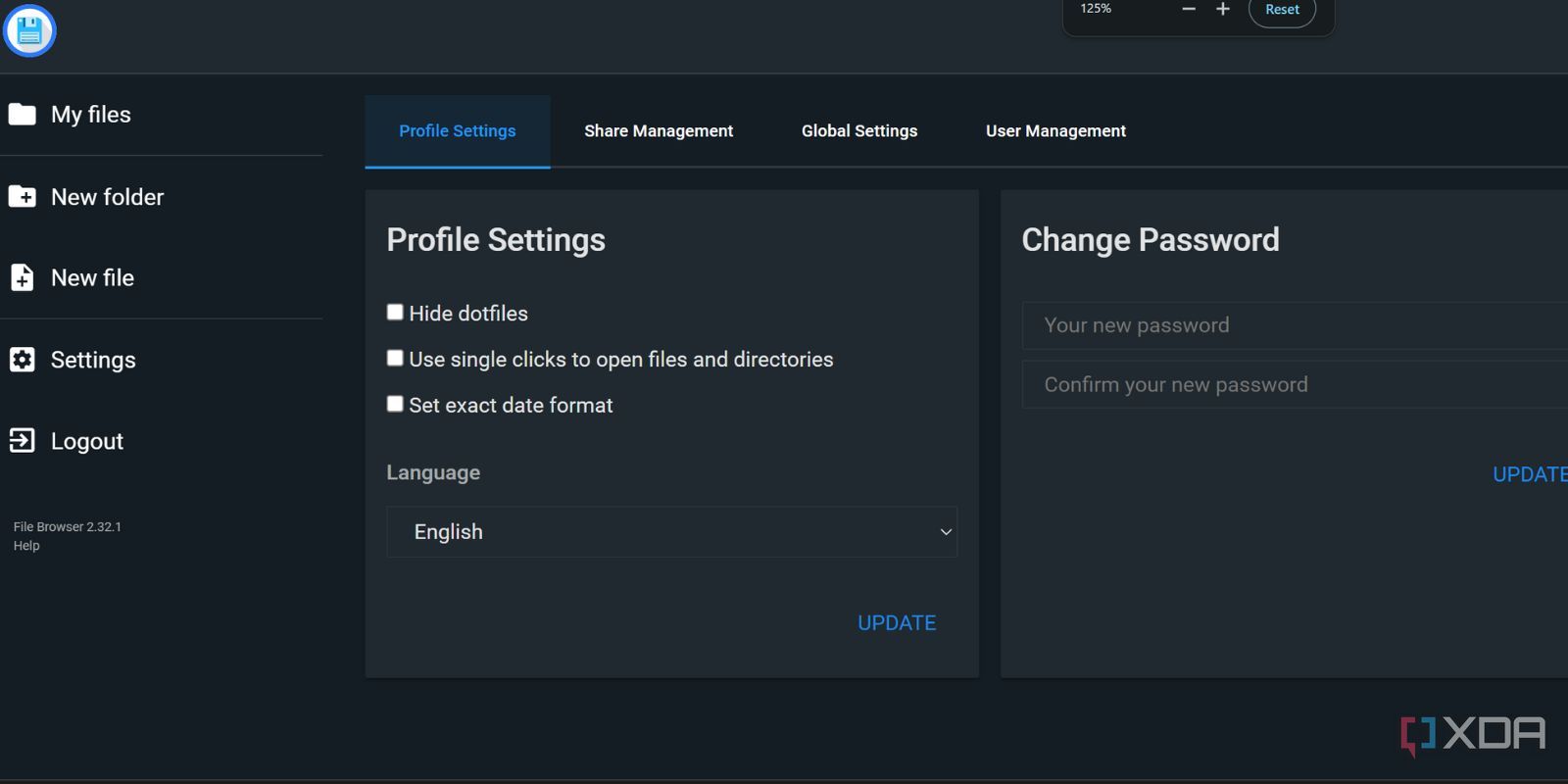Screen dimensions: 1568x784
Task: Select the New folder sidebar label
Action: click(x=108, y=197)
